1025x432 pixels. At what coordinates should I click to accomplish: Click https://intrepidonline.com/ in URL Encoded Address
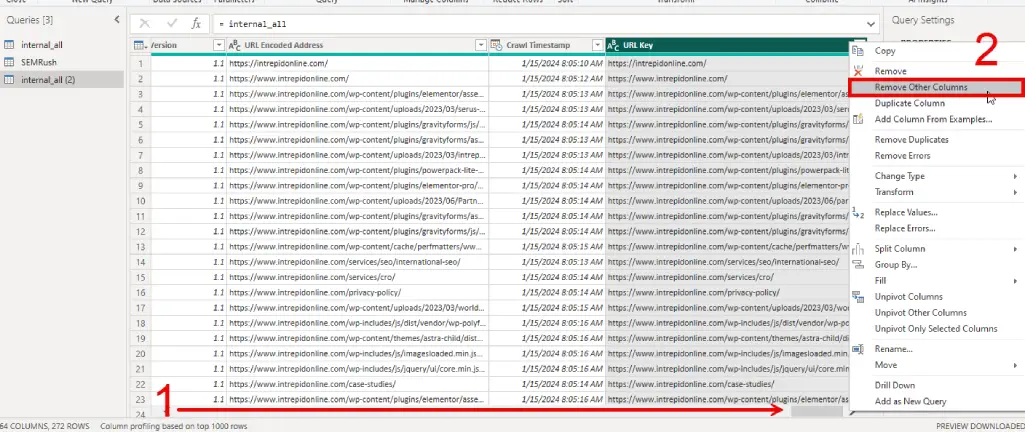(358, 63)
